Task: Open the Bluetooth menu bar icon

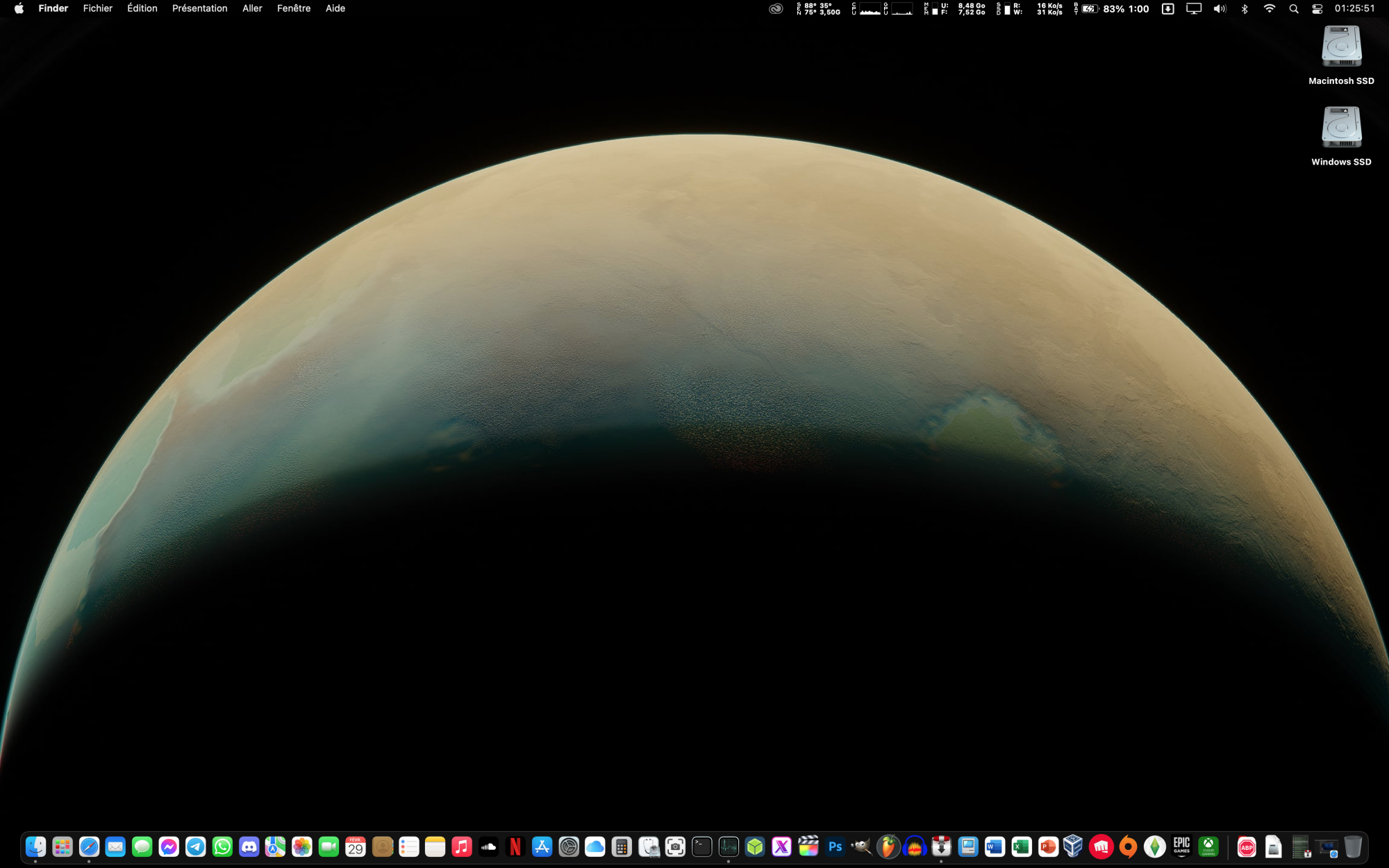Action: 1245,8
